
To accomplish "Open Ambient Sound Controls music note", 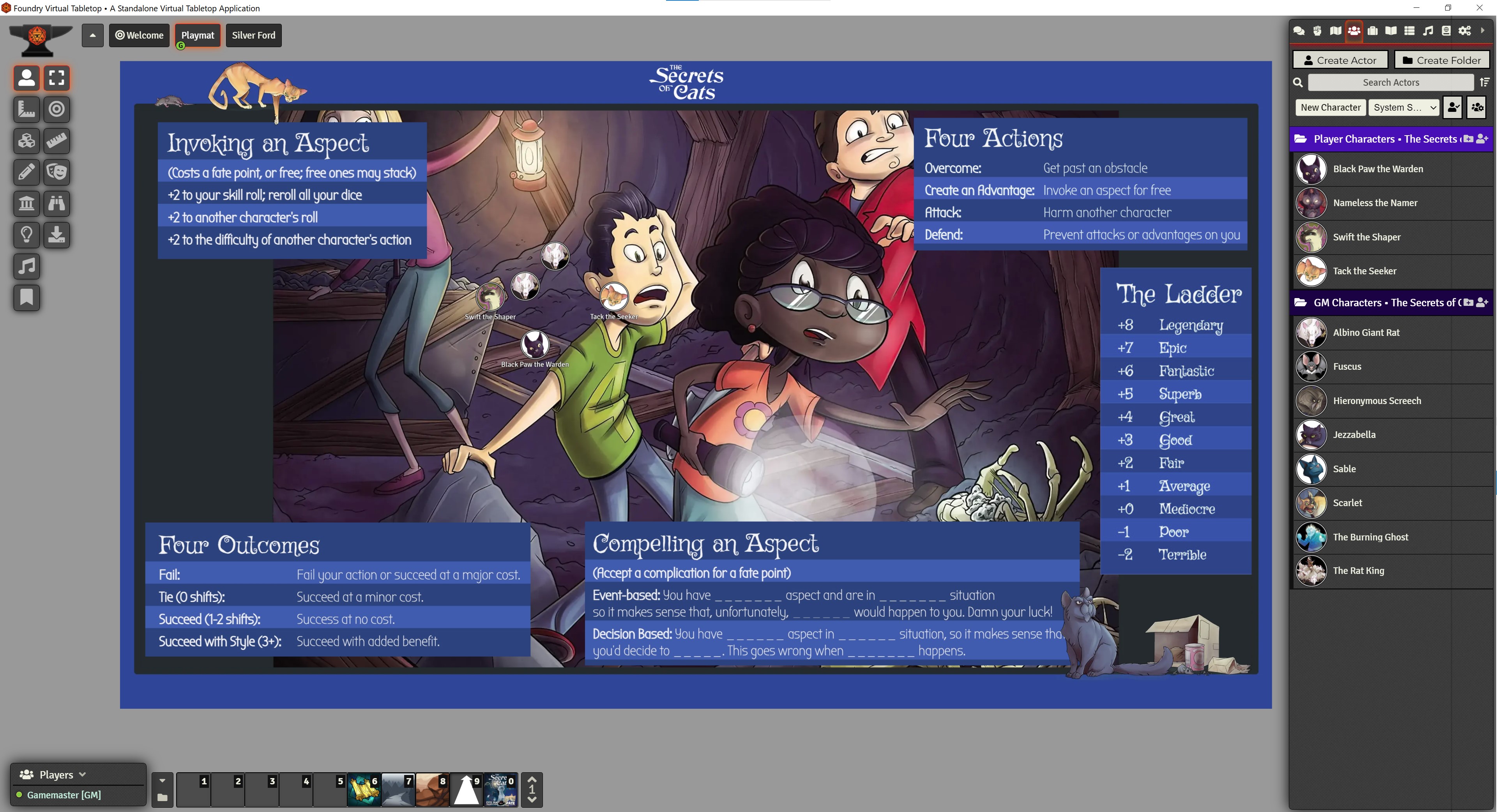I will click(x=26, y=266).
